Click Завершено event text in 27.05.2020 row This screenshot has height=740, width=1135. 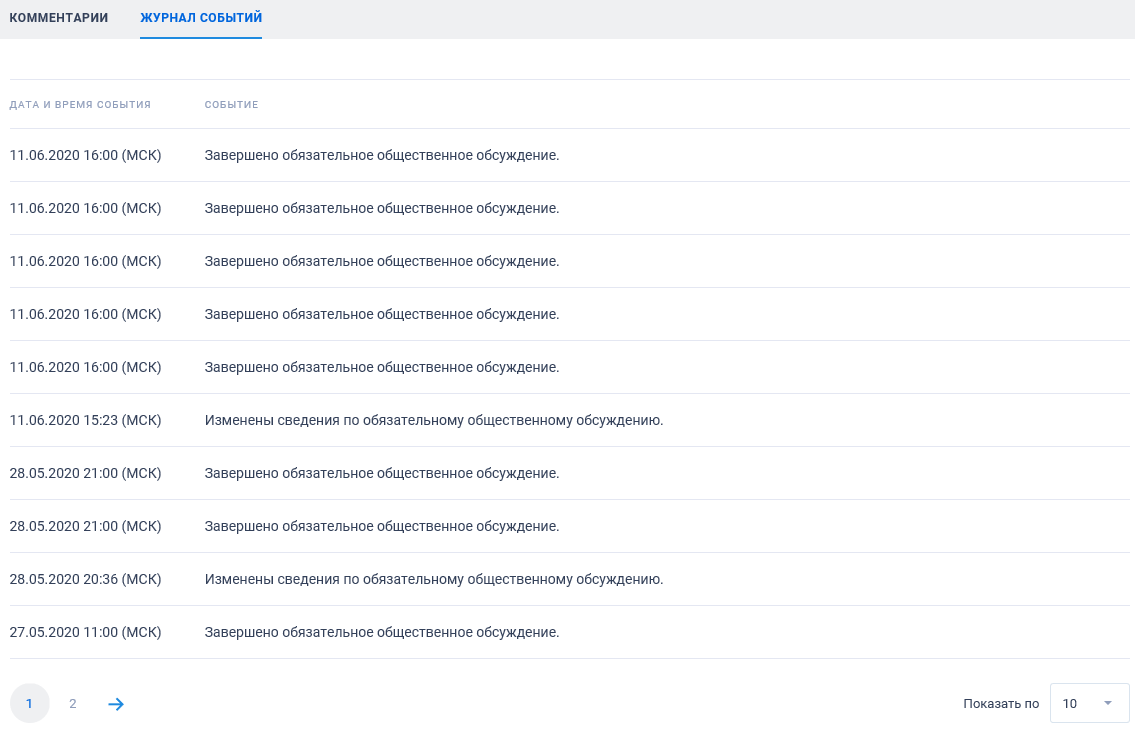click(381, 632)
